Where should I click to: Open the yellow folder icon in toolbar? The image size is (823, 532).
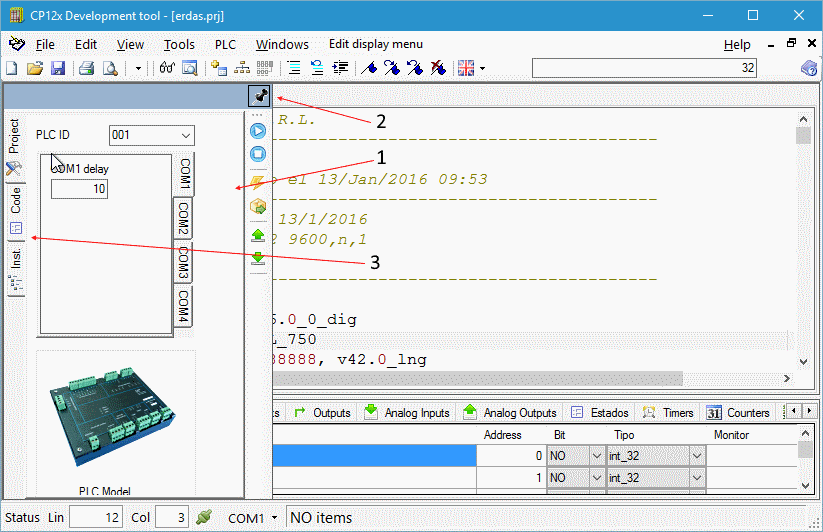point(35,68)
